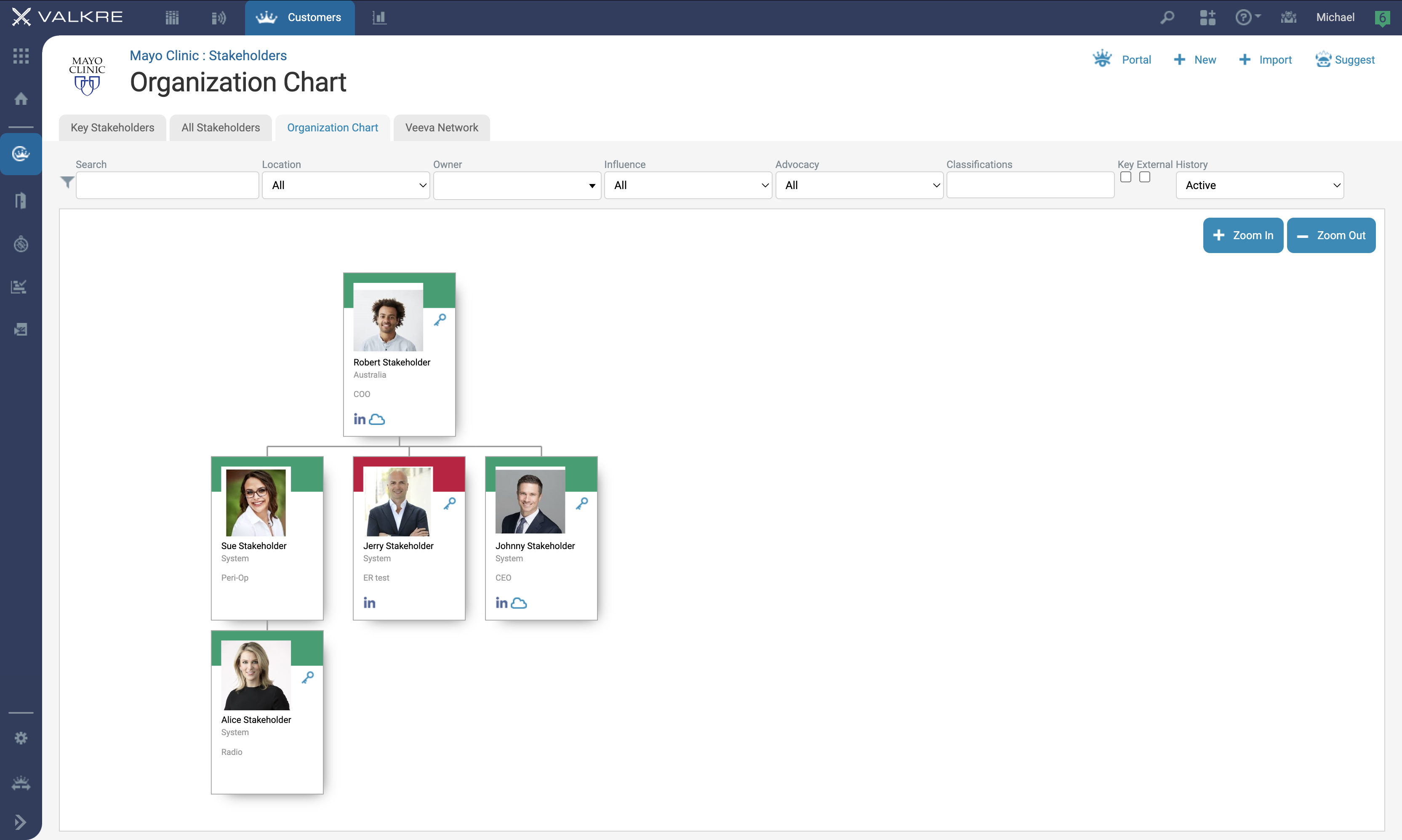Click the Valkre logo in top bar

67,17
